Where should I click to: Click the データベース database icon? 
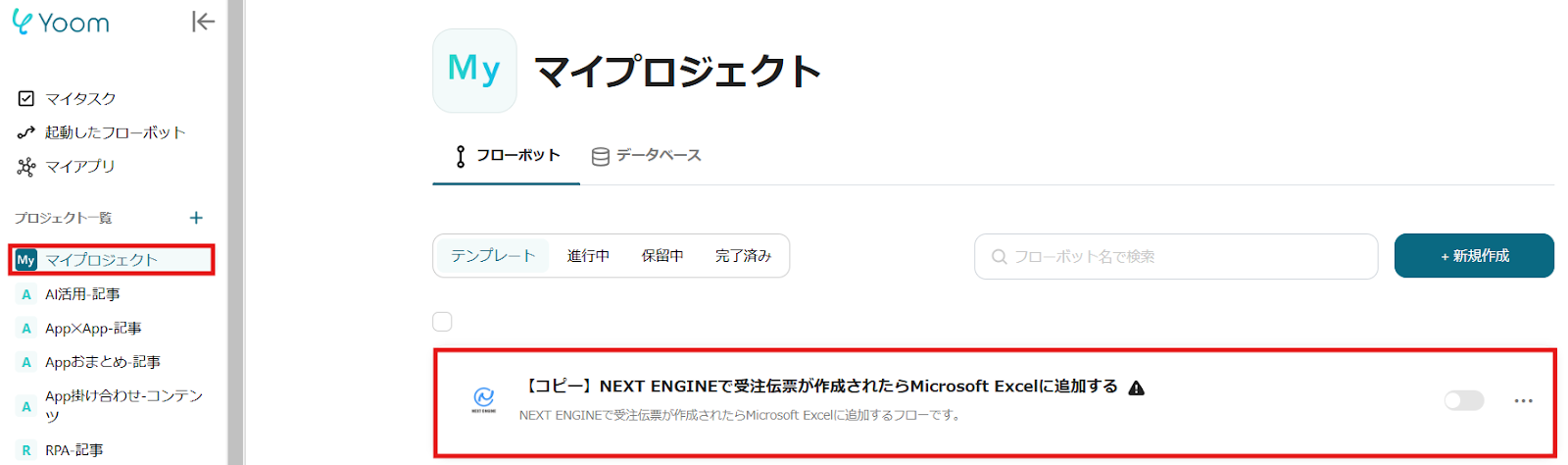(601, 157)
